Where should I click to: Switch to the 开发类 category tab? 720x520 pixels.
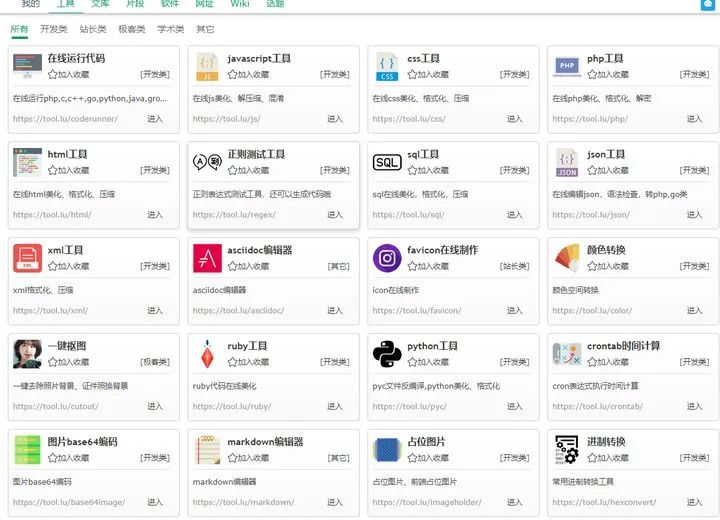point(54,29)
